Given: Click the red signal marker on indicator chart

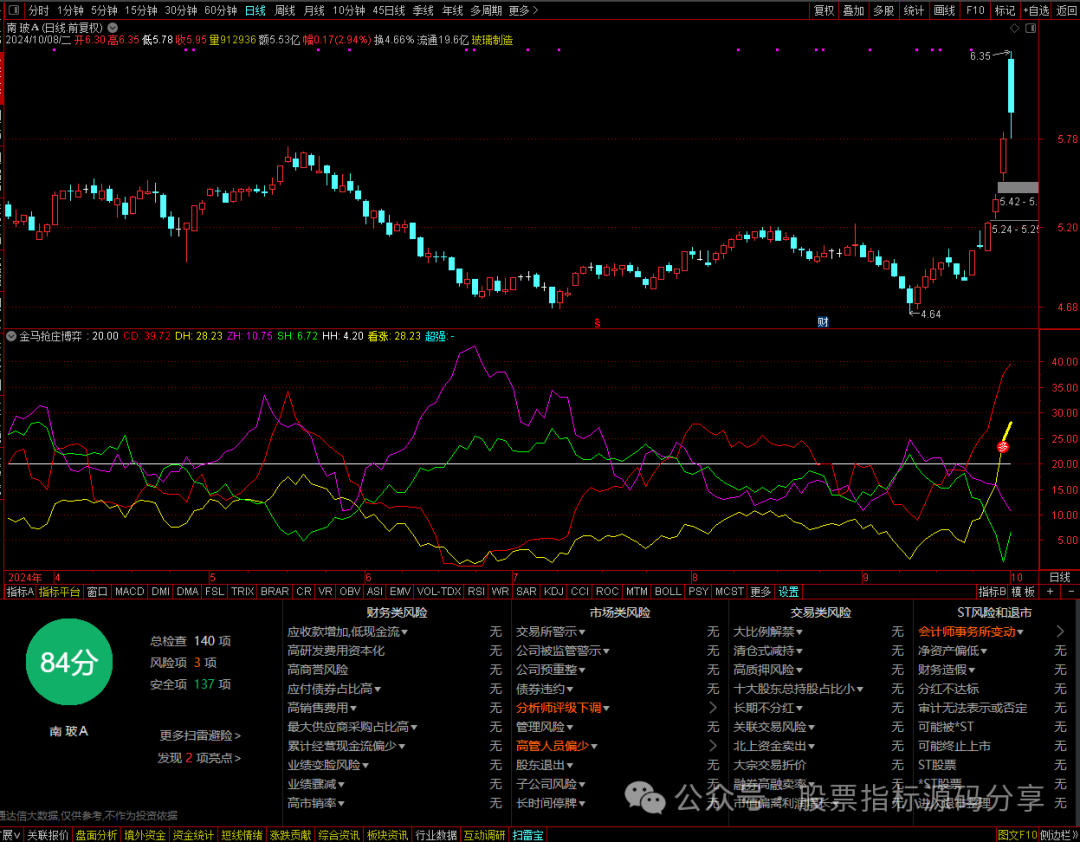Looking at the screenshot, I should 1003,447.
